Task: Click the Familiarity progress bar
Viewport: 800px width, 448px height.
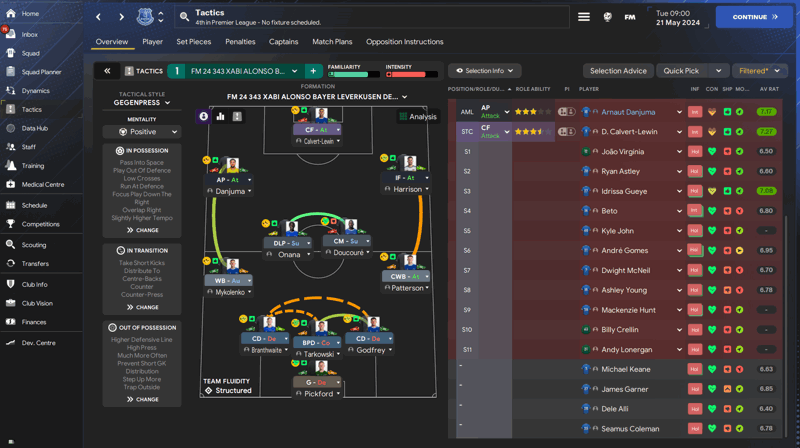Action: pyautogui.click(x=353, y=74)
